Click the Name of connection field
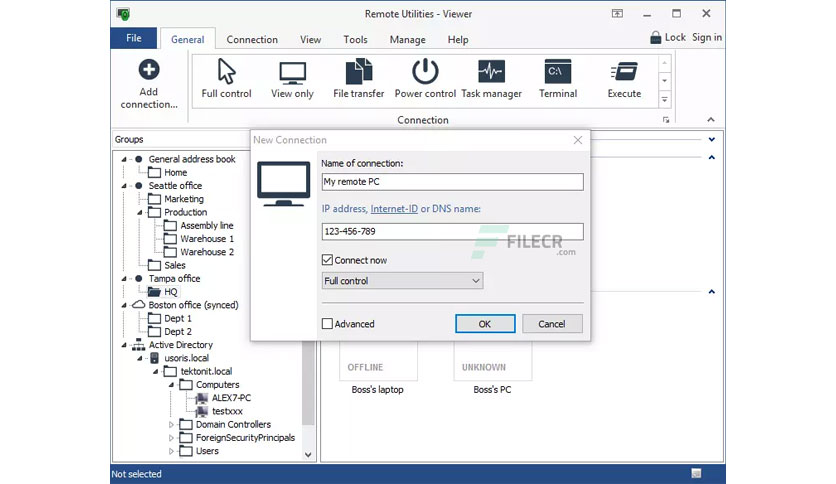Image resolution: width=836 pixels, height=484 pixels. pos(453,182)
